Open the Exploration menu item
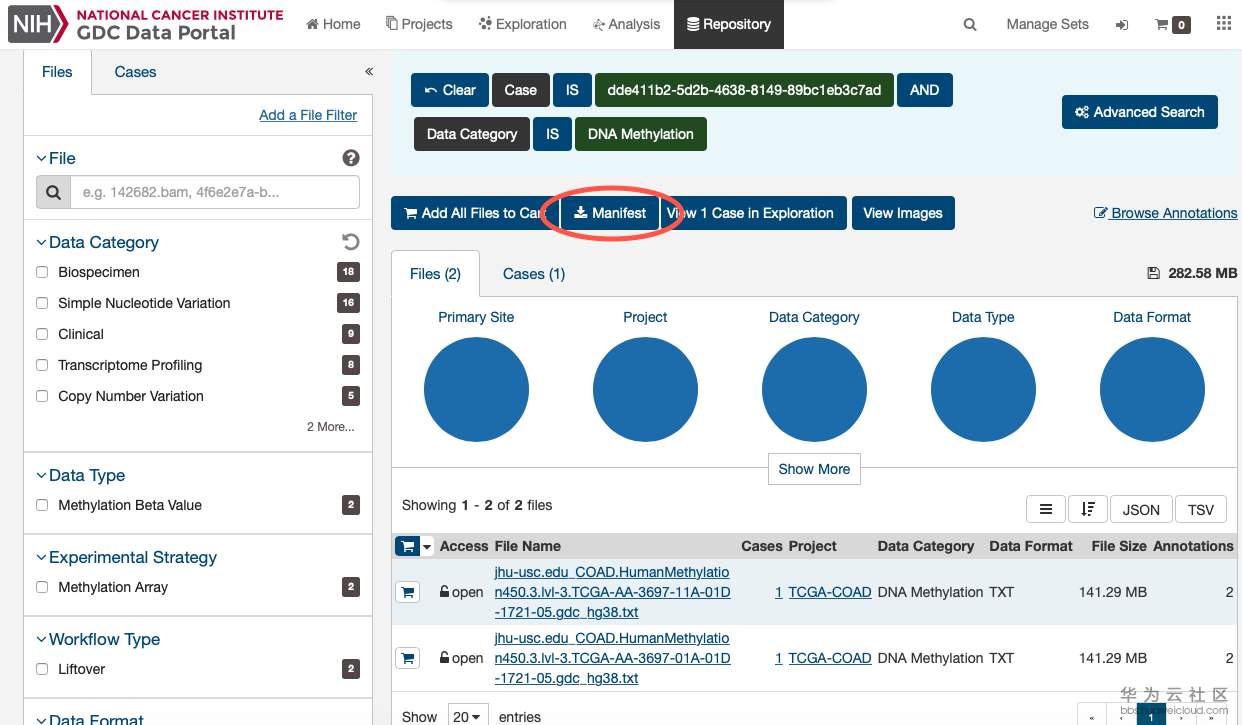This screenshot has width=1242, height=725. (x=523, y=24)
